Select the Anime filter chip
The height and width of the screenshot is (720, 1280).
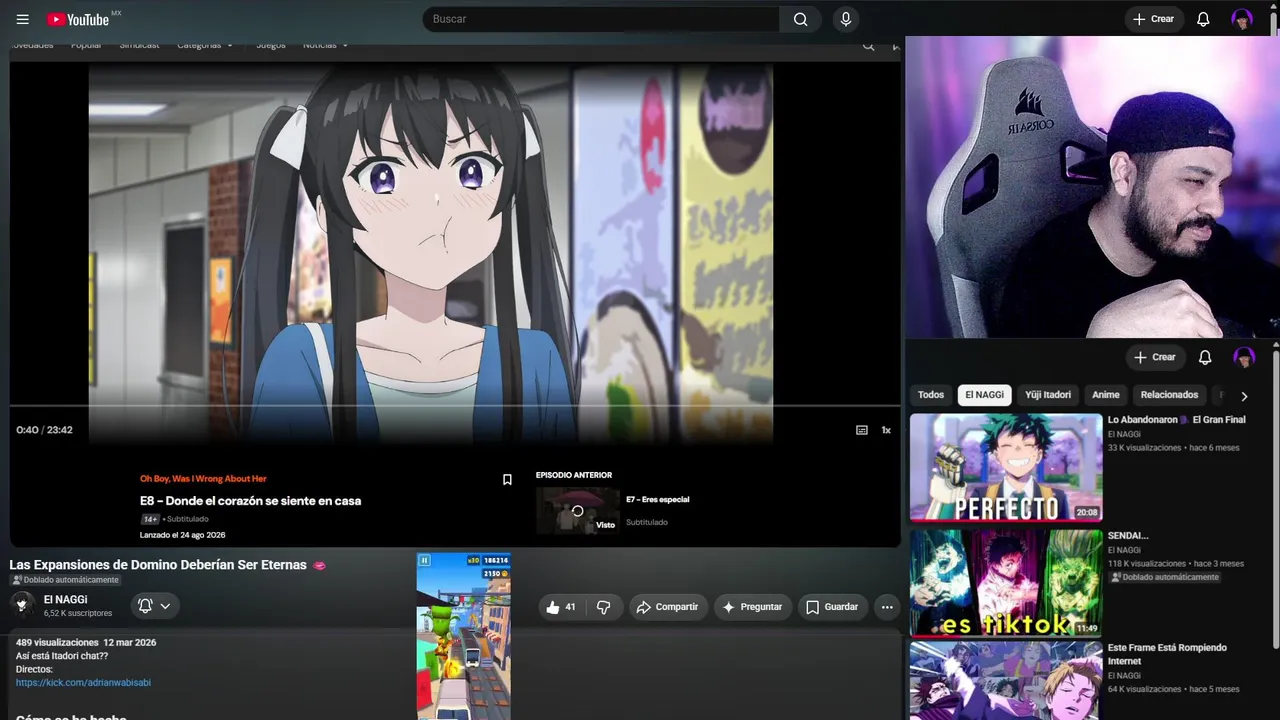pyautogui.click(x=1106, y=395)
